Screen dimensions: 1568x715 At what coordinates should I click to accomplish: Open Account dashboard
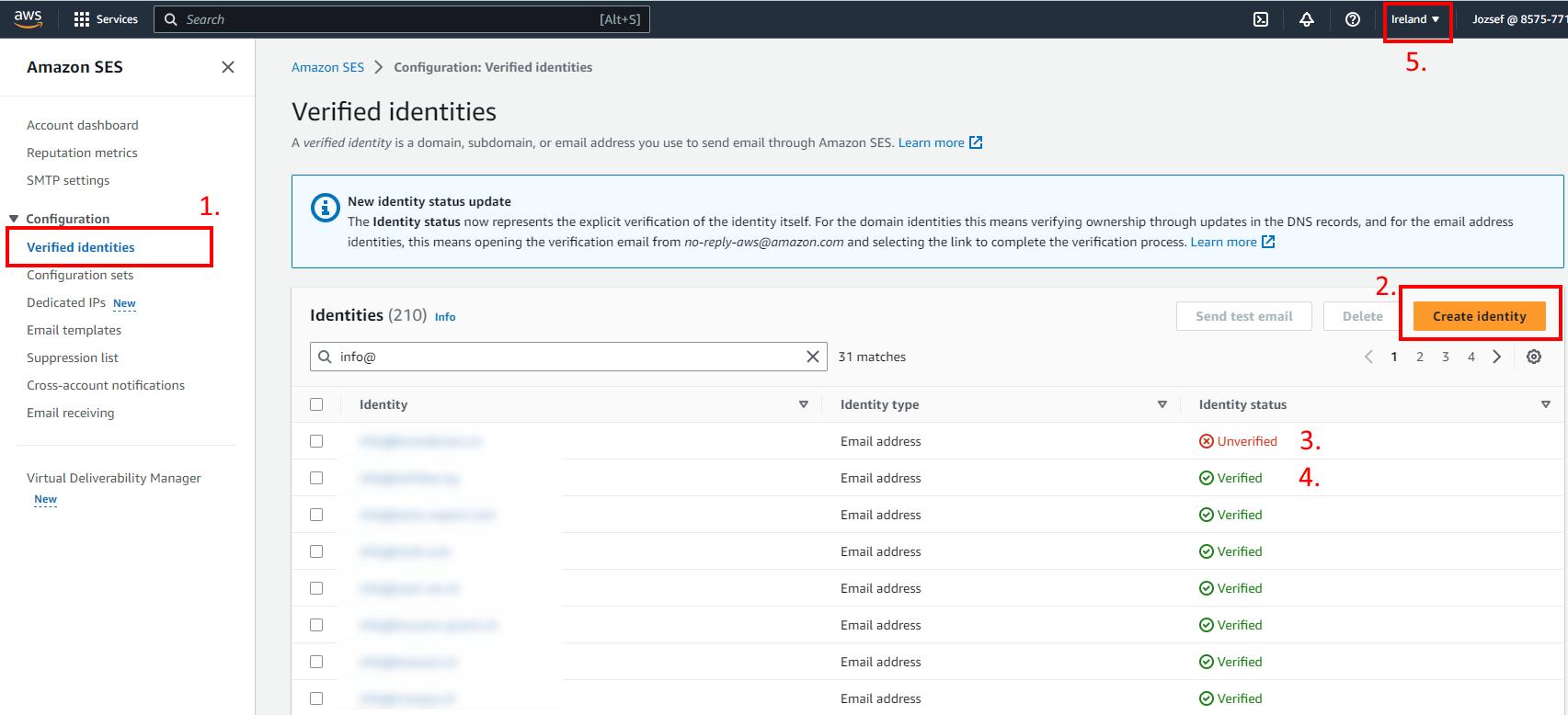83,125
